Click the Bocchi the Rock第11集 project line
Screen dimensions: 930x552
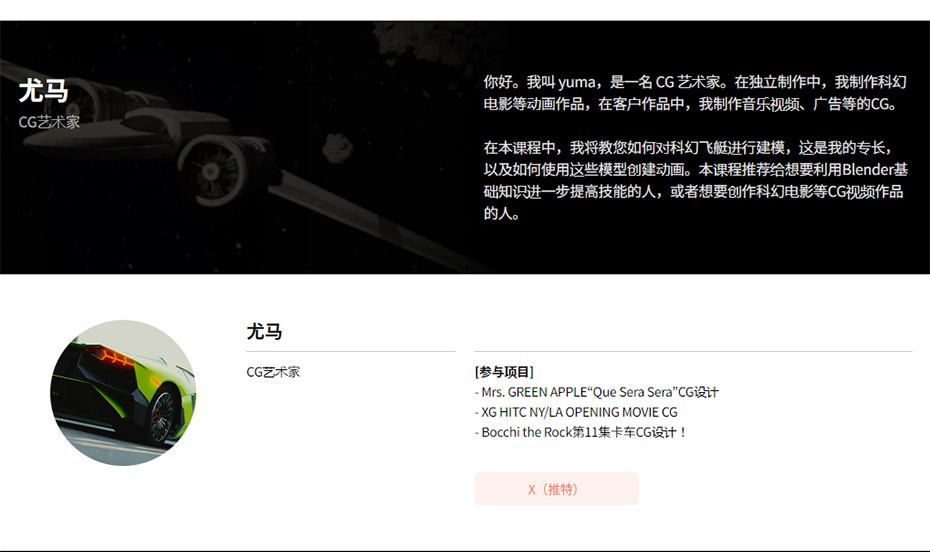coord(581,432)
